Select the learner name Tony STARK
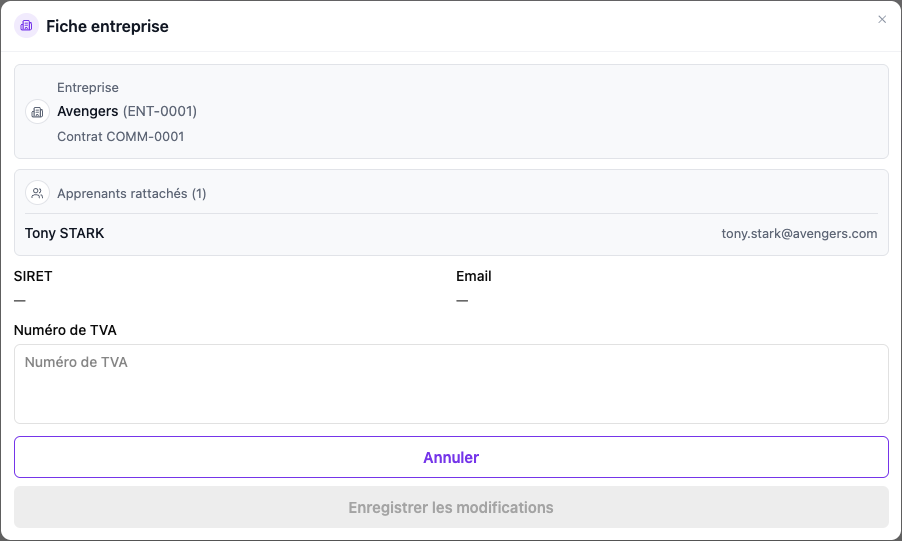The image size is (902, 541). 64,233
